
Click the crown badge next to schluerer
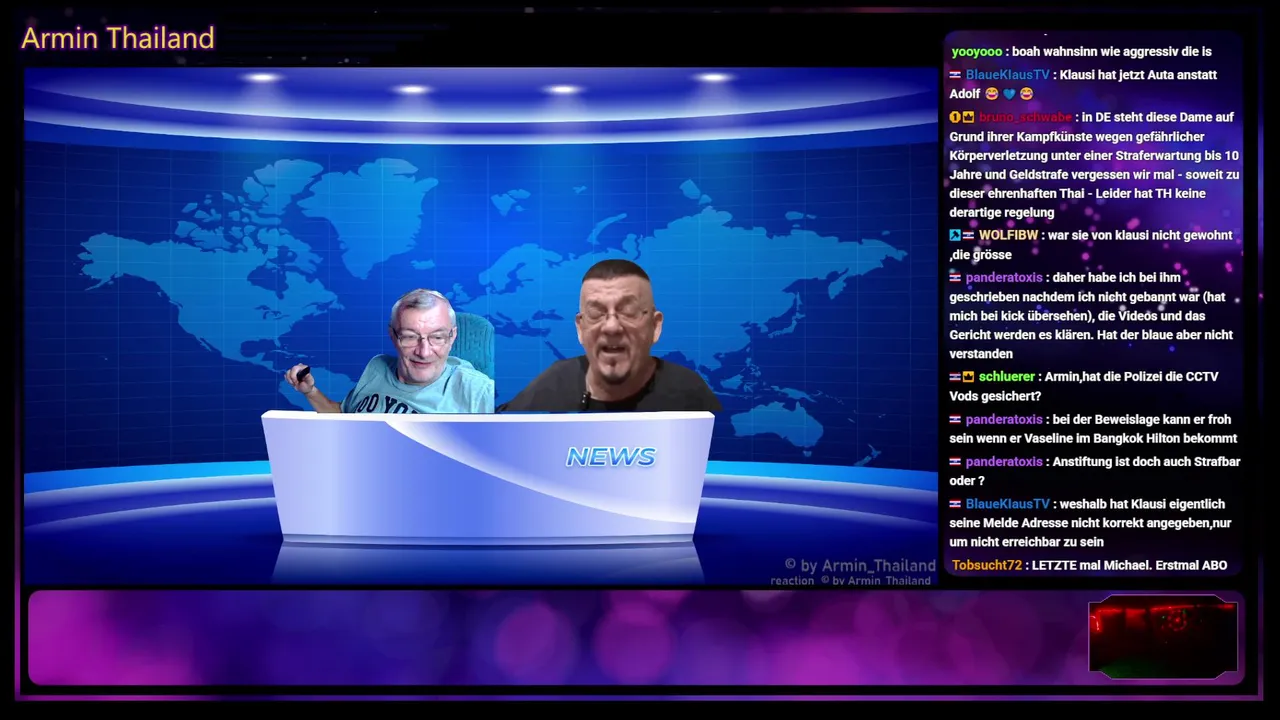[968, 377]
